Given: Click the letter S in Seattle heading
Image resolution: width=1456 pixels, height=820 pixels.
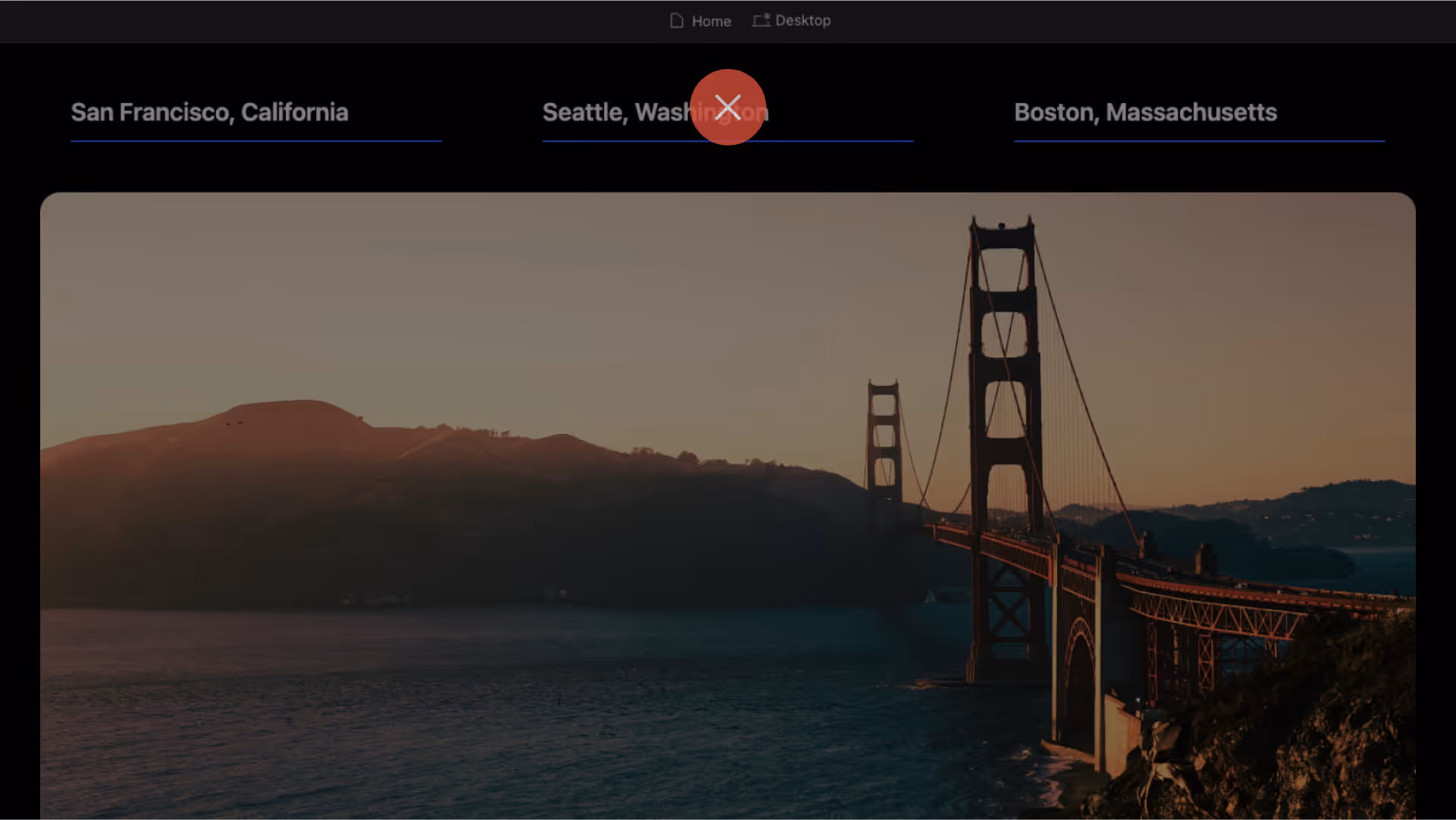Looking at the screenshot, I should (x=551, y=112).
